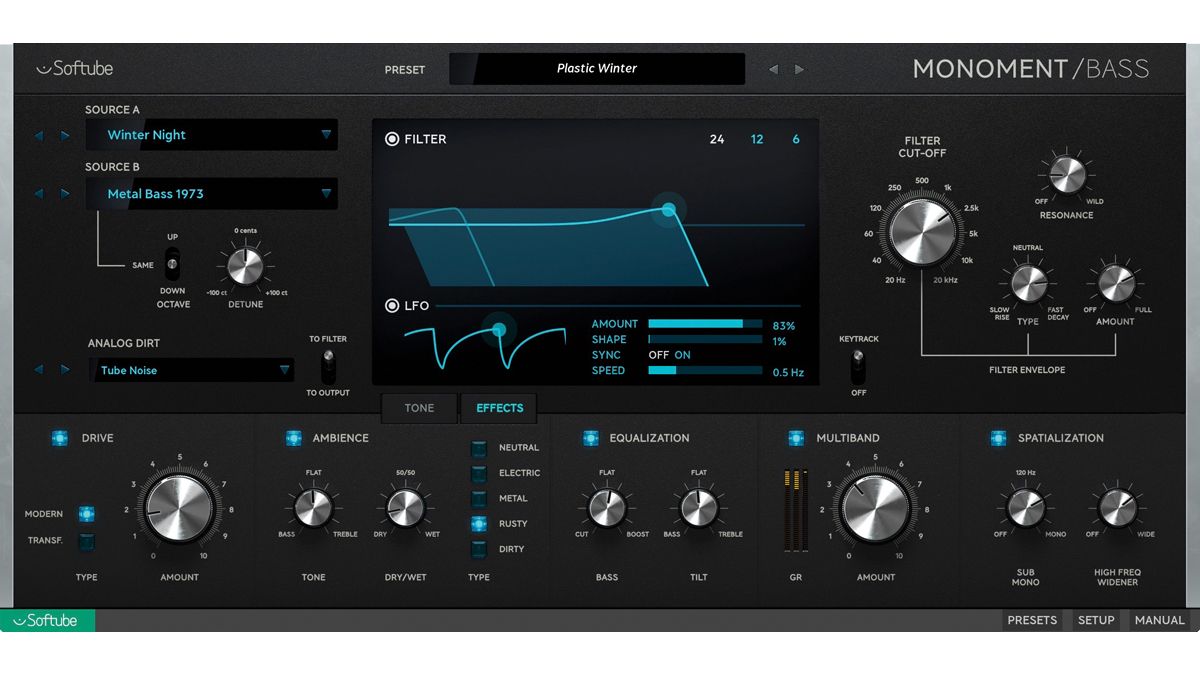1200x675 pixels.
Task: Open the Plastic Winter preset field
Action: tap(597, 69)
